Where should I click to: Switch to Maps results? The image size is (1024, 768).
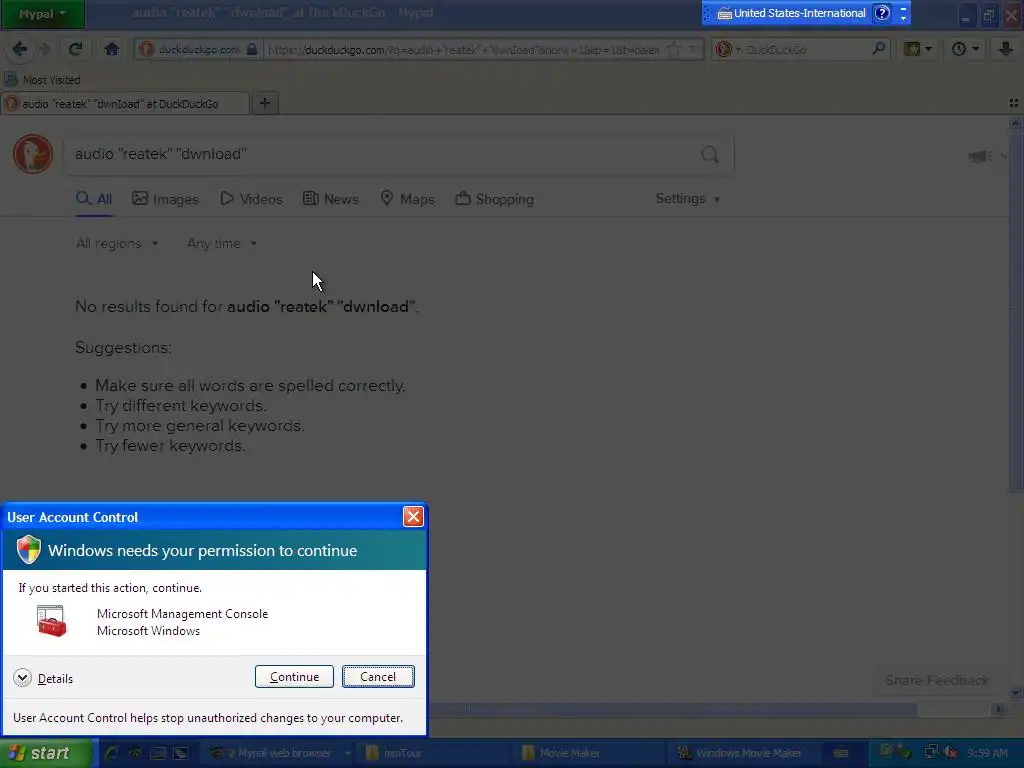(408, 199)
